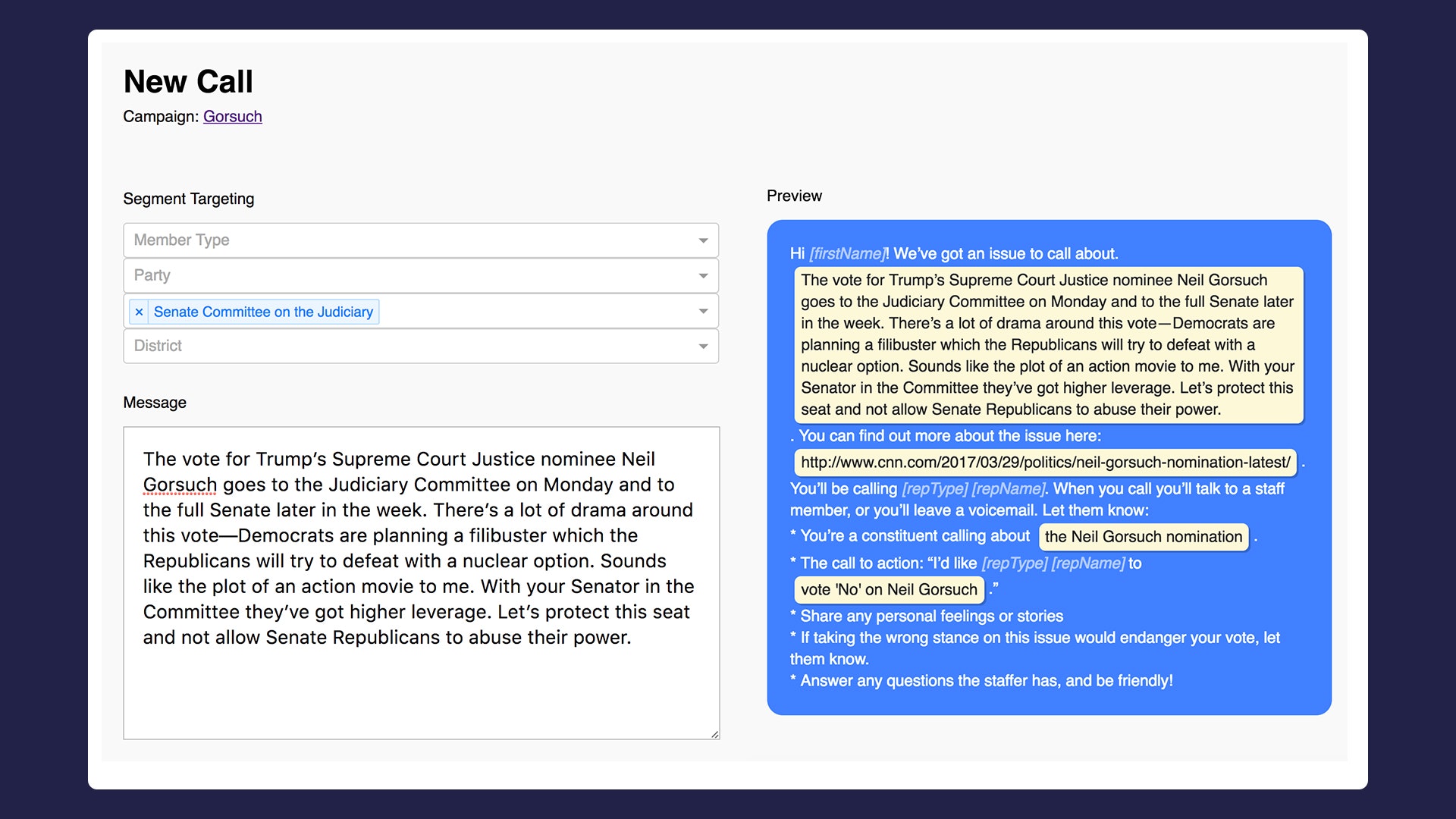The height and width of the screenshot is (819, 1456).
Task: Expand the Party dropdown arrow
Action: click(x=703, y=276)
